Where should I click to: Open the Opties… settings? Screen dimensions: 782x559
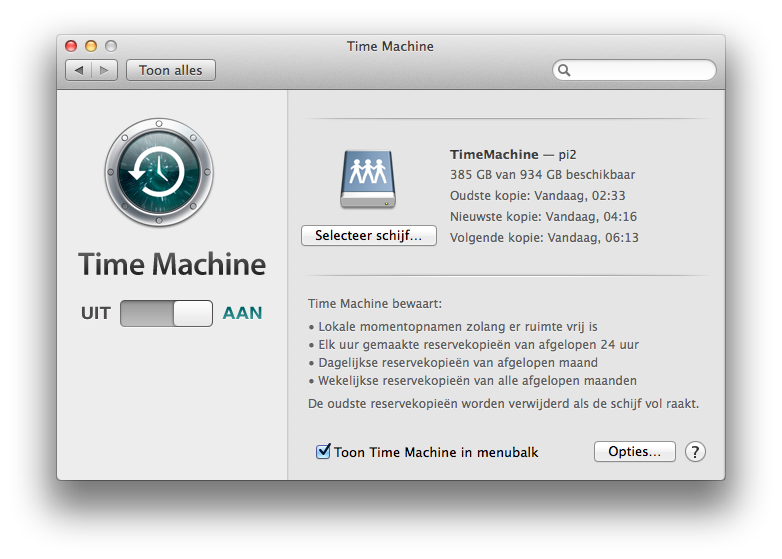coord(634,452)
